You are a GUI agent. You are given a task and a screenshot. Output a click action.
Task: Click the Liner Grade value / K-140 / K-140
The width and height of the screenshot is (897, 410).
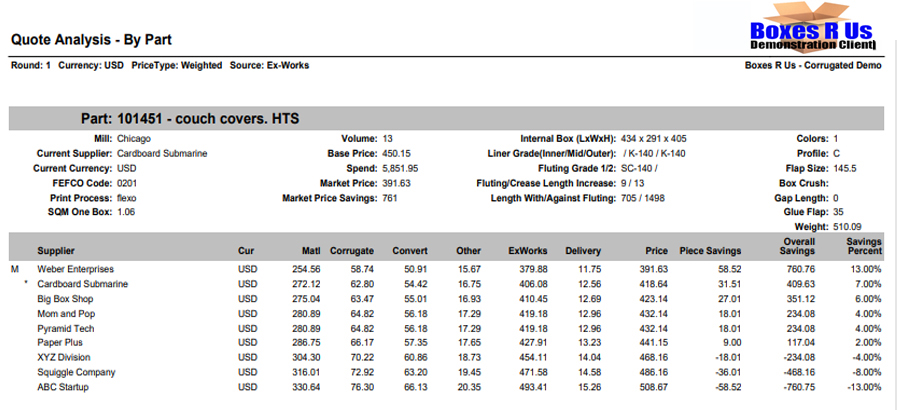[653, 153]
